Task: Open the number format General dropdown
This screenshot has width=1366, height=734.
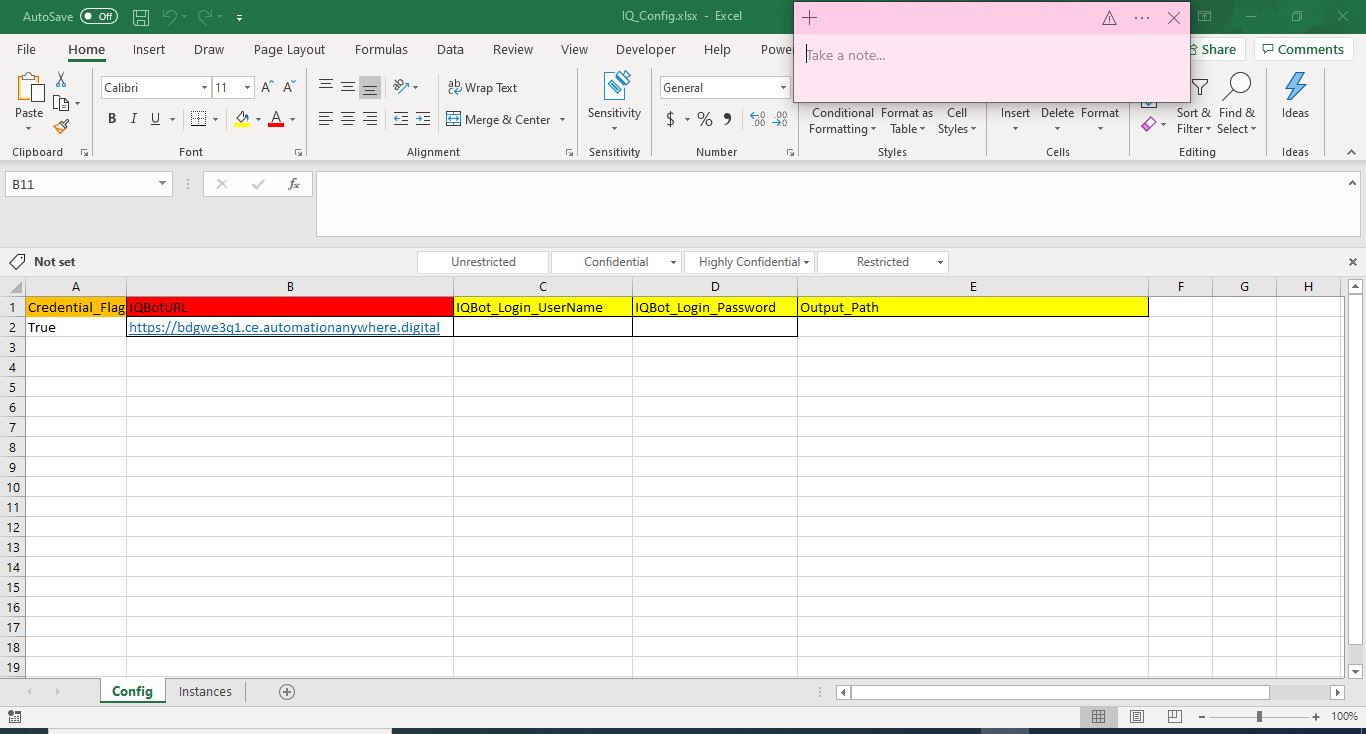Action: click(x=783, y=88)
